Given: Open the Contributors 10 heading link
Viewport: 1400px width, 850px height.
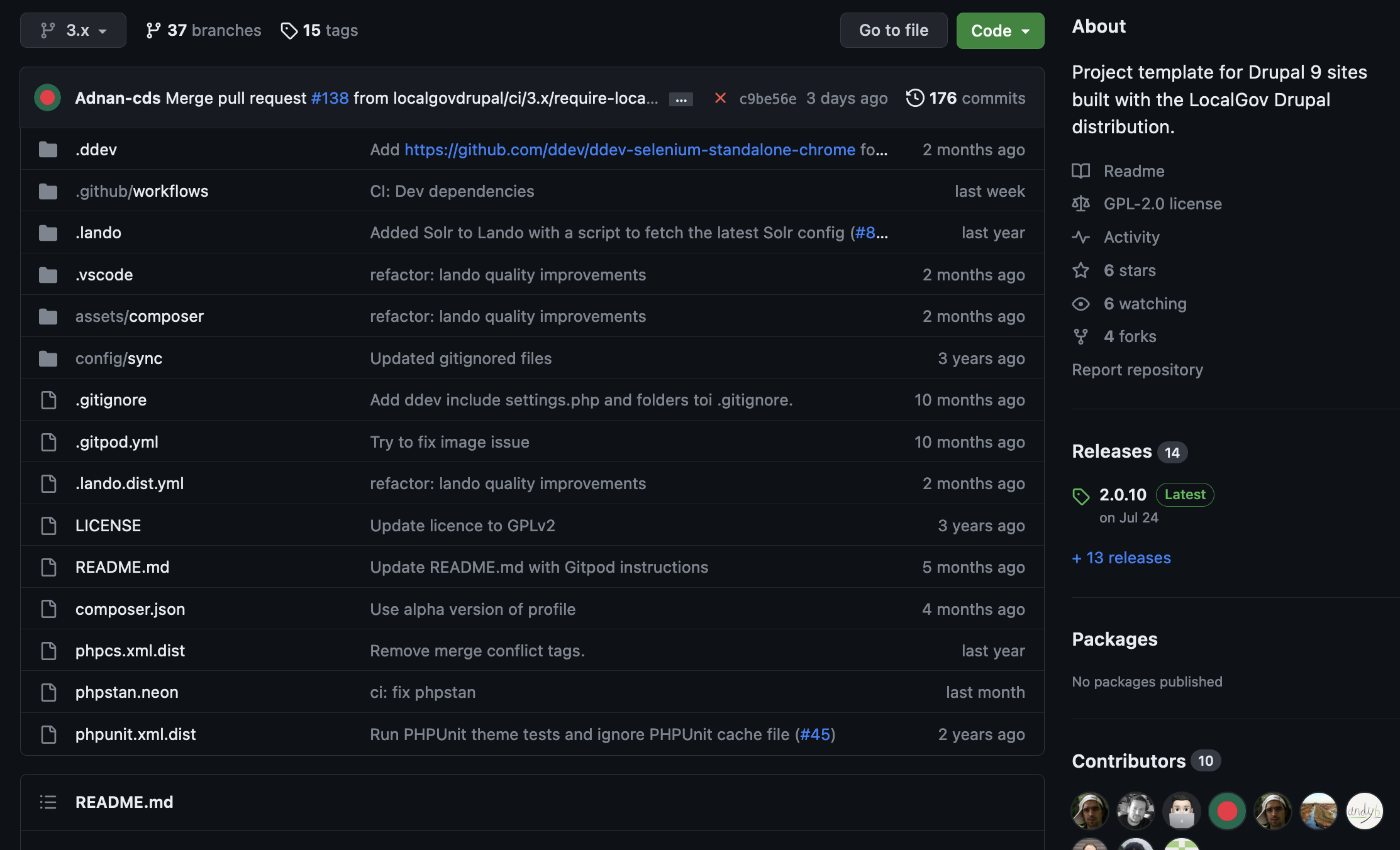Looking at the screenshot, I should click(x=1146, y=761).
